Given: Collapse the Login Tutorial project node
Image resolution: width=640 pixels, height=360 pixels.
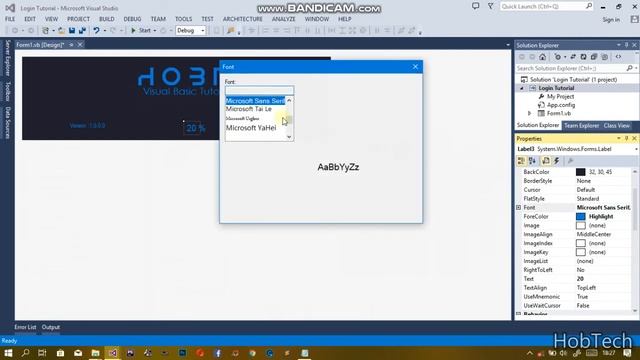Looking at the screenshot, I should (522, 88).
